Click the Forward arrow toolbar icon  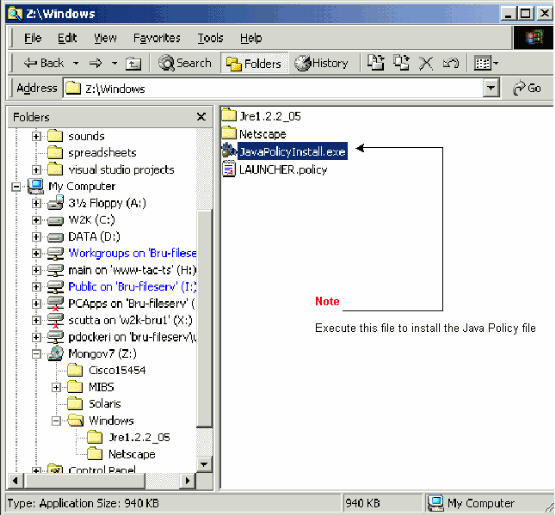pos(96,63)
